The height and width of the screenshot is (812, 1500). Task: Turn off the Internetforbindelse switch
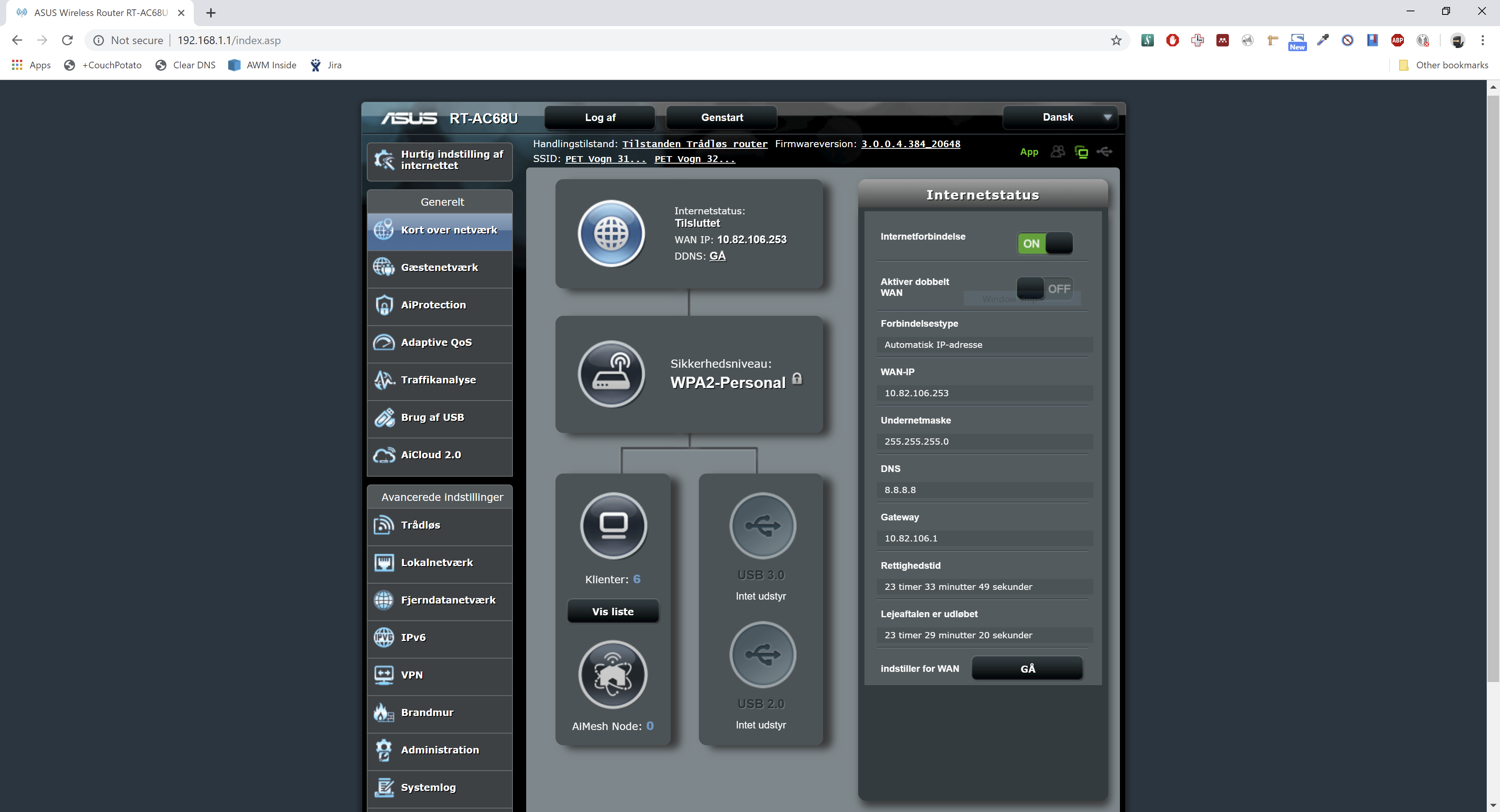tap(1045, 243)
